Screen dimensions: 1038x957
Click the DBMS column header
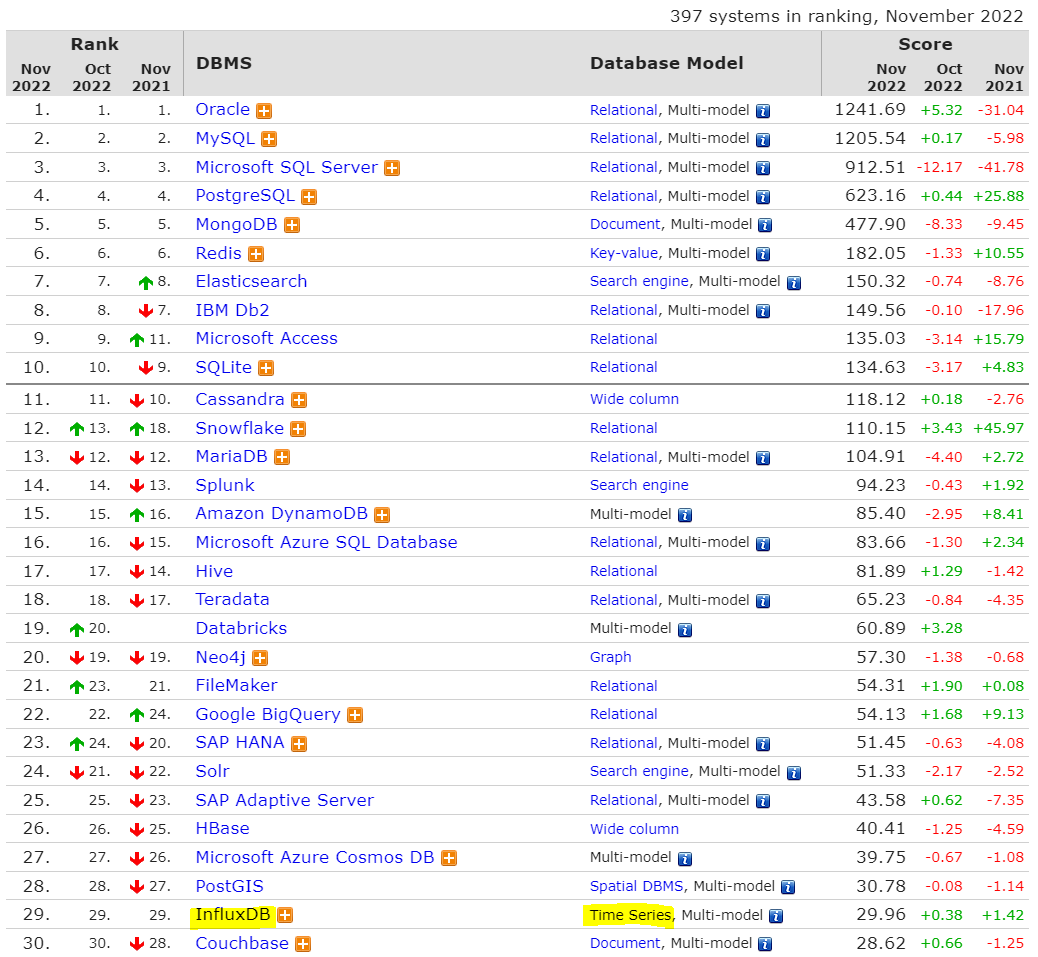224,63
